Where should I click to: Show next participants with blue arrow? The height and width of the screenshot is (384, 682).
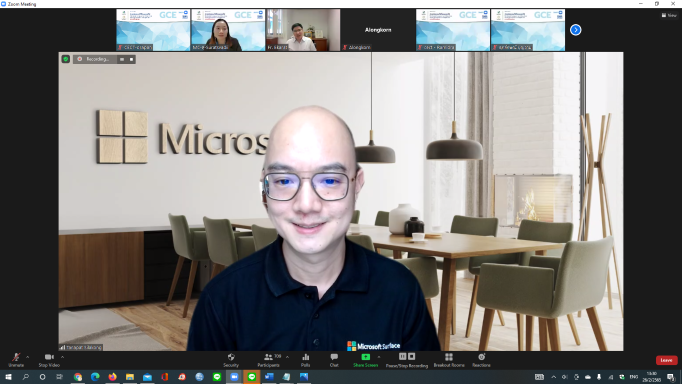[575, 30]
